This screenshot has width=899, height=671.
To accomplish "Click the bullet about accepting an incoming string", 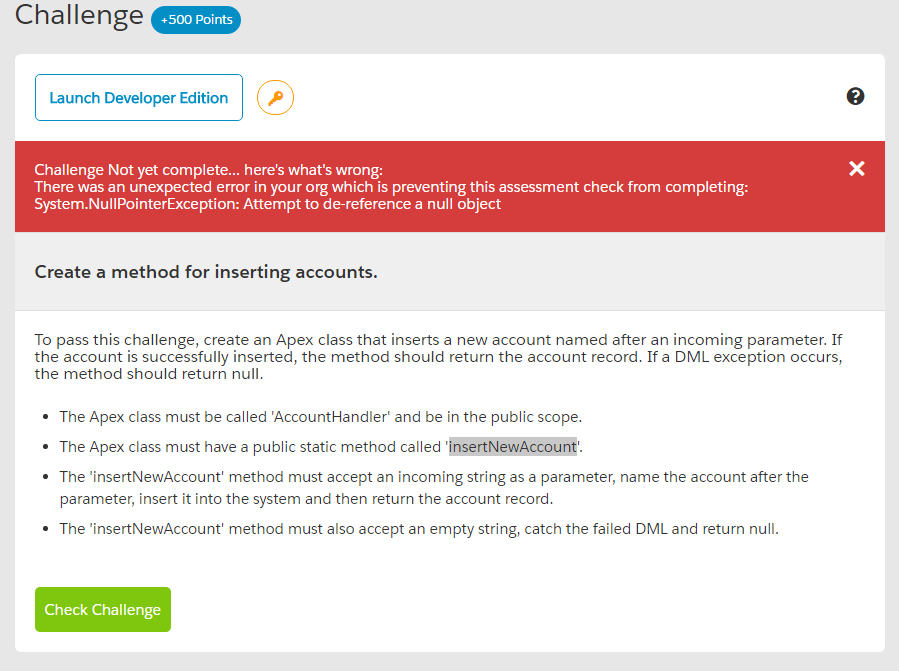I will (x=434, y=488).
